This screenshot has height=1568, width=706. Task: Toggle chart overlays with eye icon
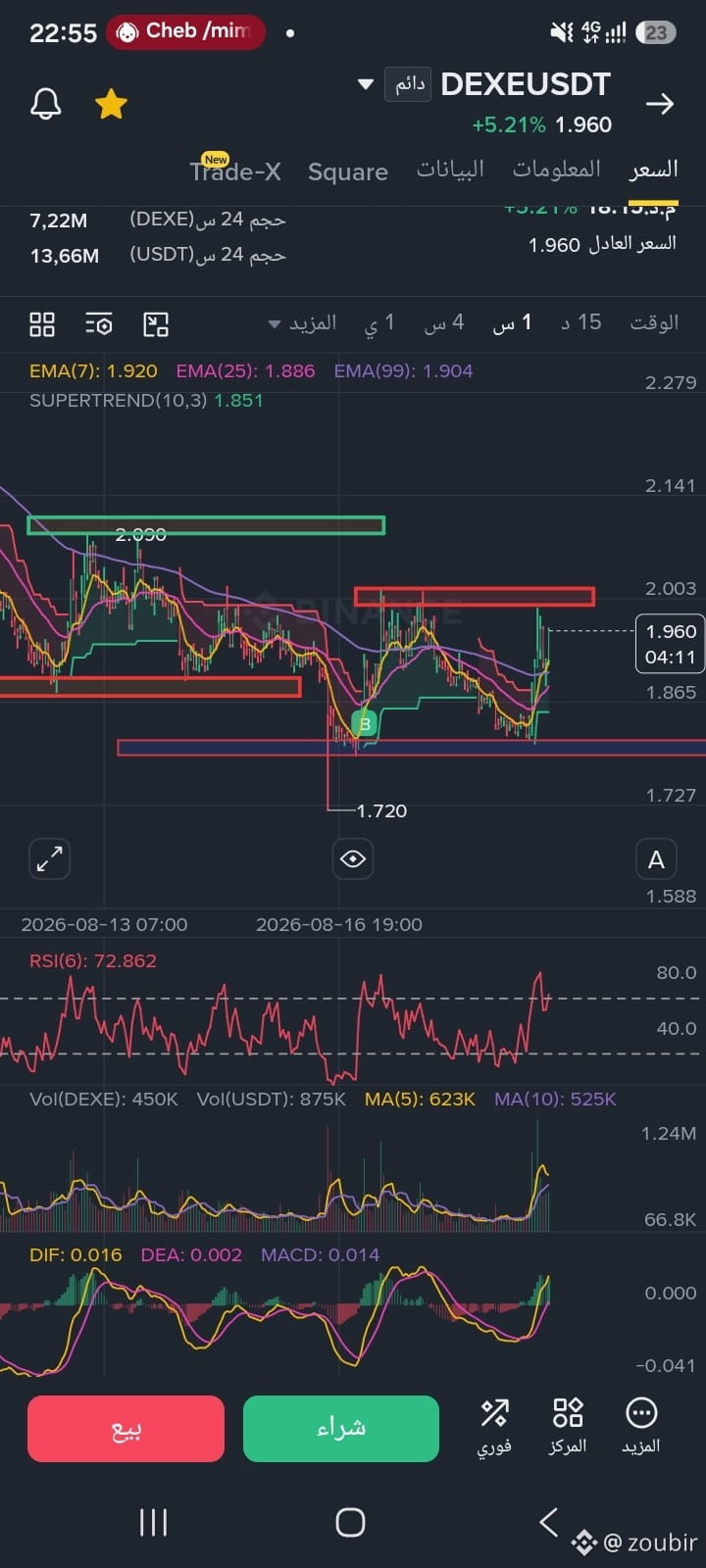[353, 858]
